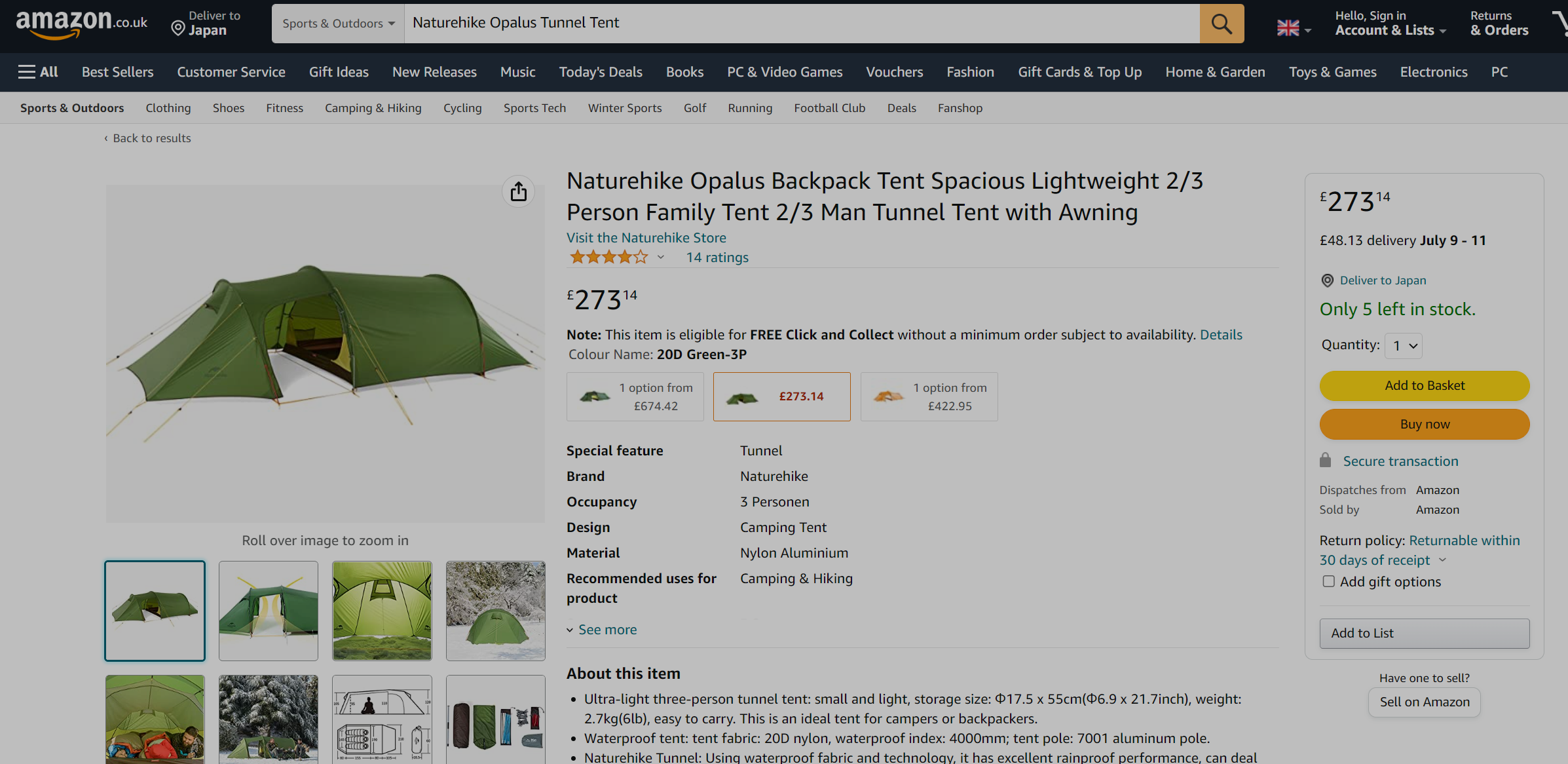Select the orange tent £422.95 option
The height and width of the screenshot is (764, 1568).
[928, 396]
